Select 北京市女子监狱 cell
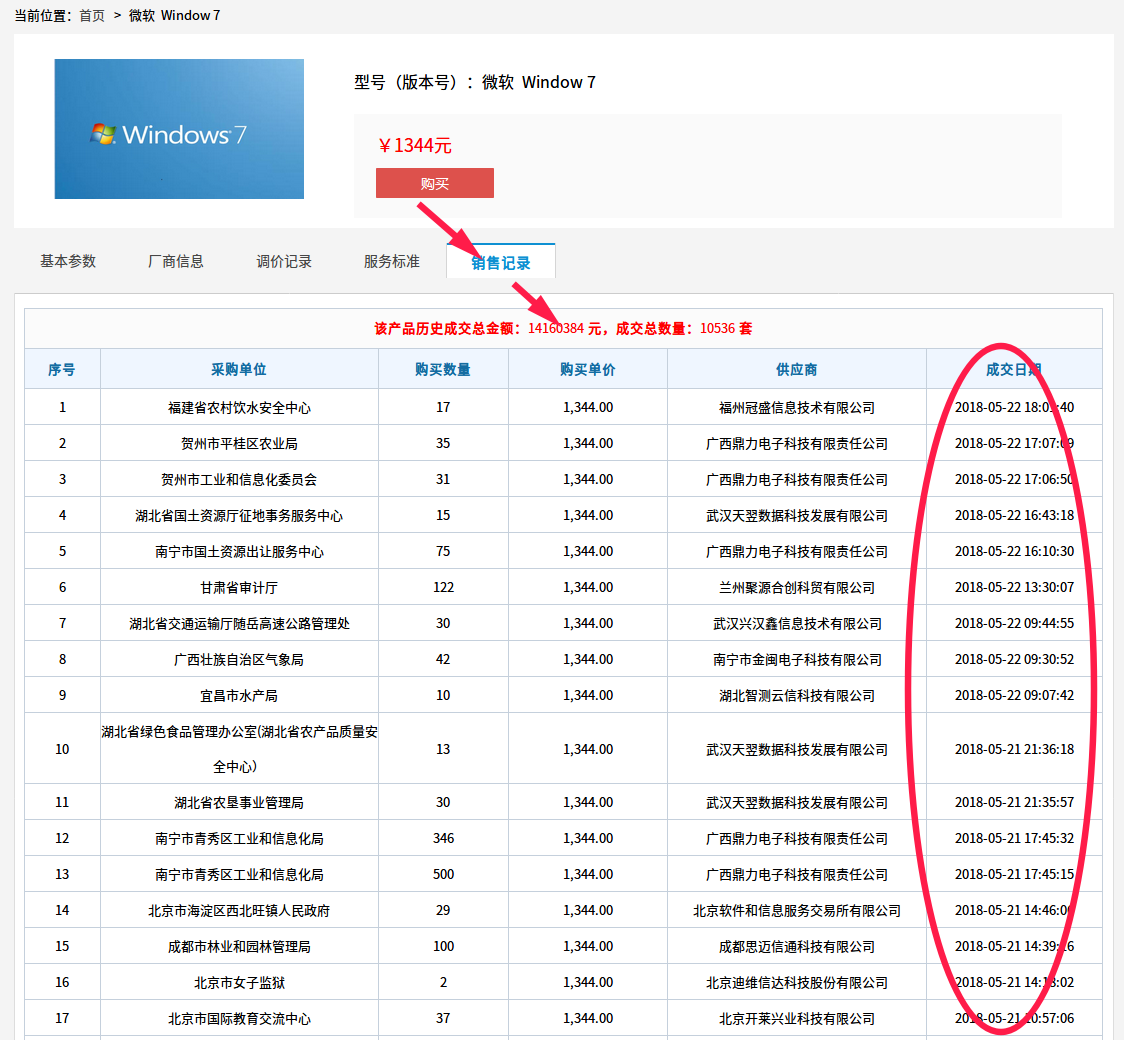1124x1040 pixels. coord(239,983)
